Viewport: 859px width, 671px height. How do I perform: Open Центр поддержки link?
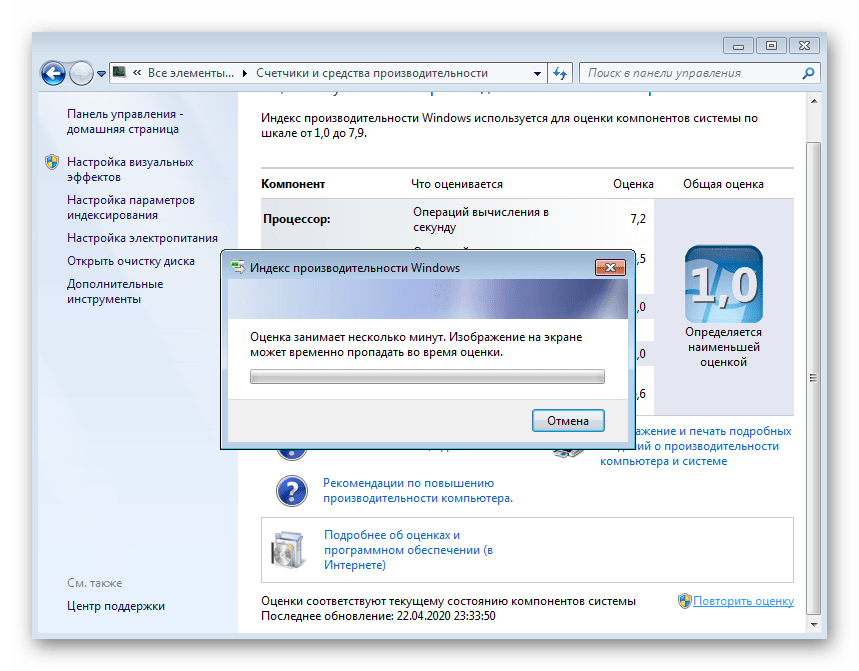tap(116, 606)
